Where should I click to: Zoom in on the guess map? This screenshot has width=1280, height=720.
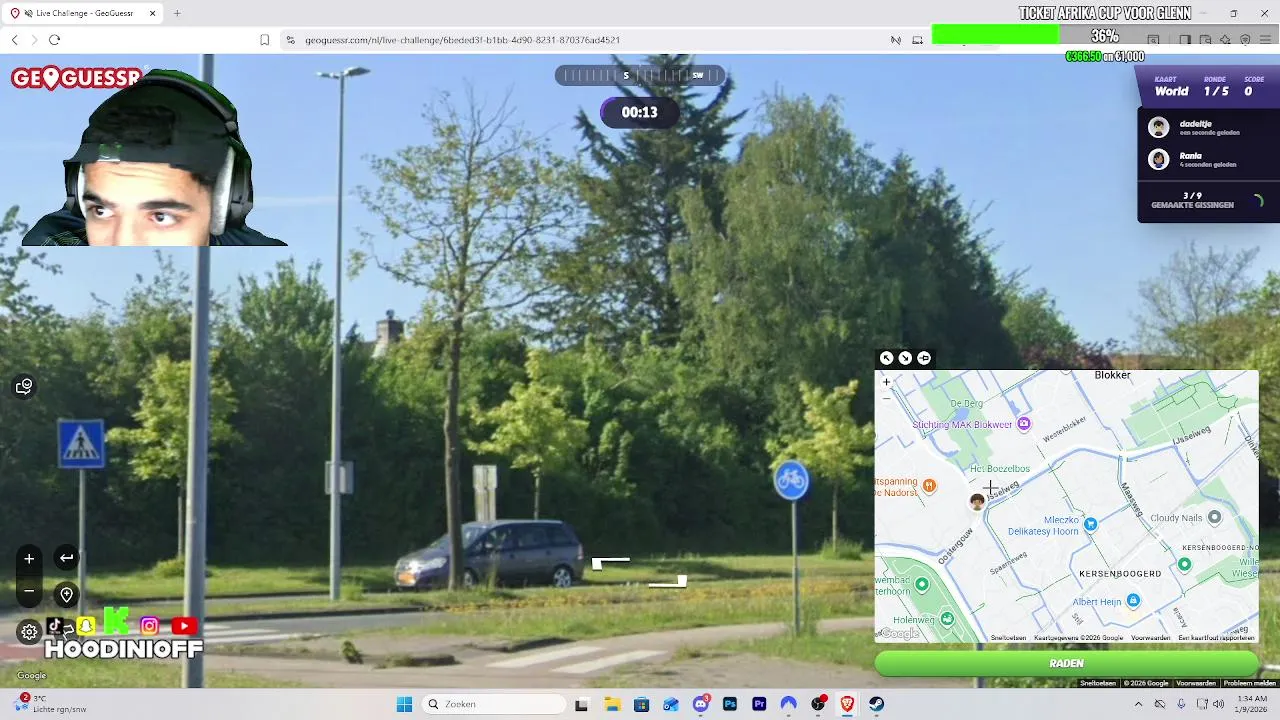(x=886, y=382)
